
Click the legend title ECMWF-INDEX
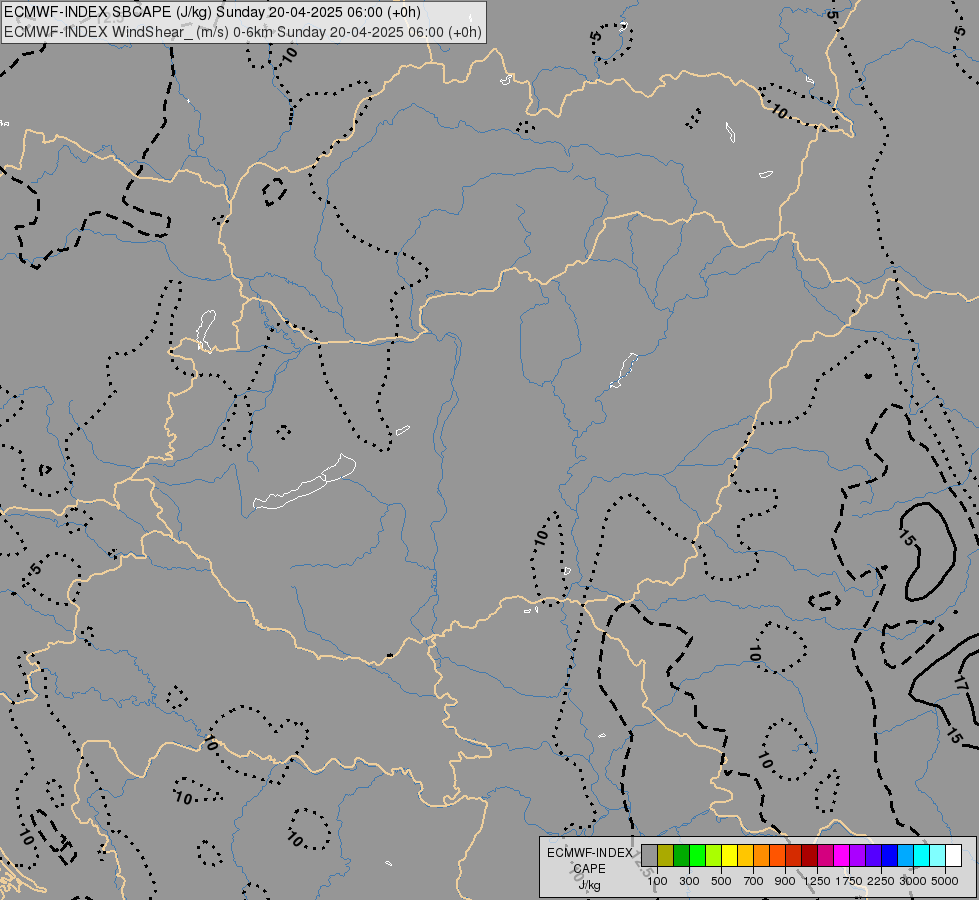point(589,853)
